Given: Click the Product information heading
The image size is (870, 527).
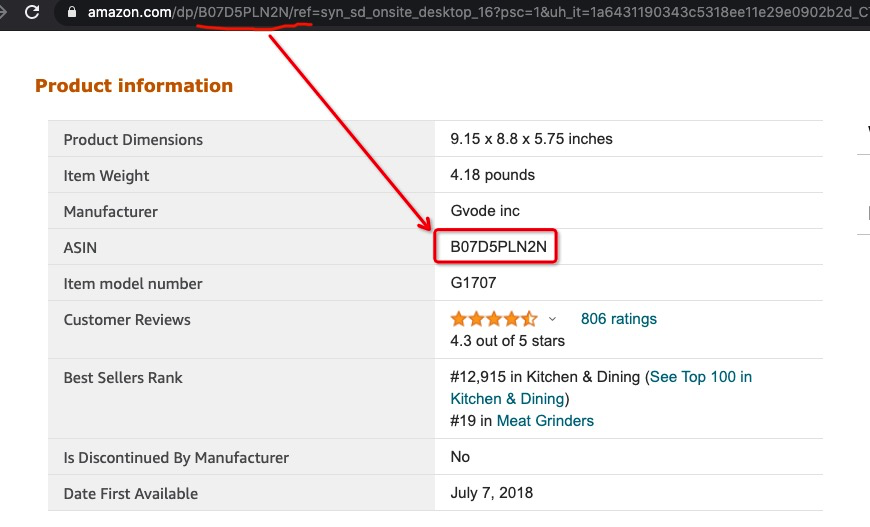Looking at the screenshot, I should pos(134,86).
